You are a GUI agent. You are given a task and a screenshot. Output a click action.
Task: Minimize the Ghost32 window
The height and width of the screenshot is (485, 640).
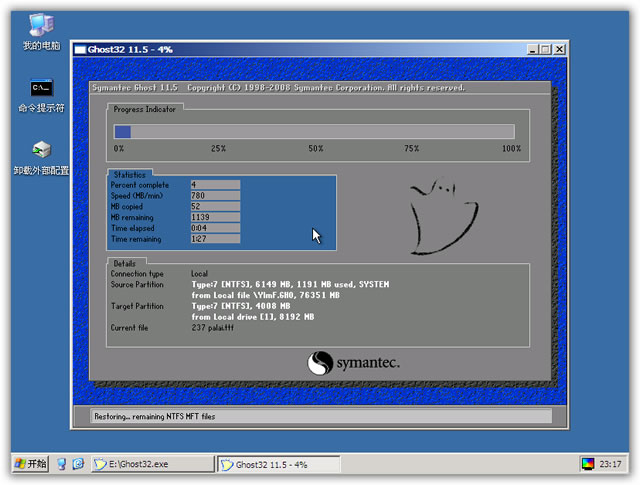pyautogui.click(x=532, y=50)
